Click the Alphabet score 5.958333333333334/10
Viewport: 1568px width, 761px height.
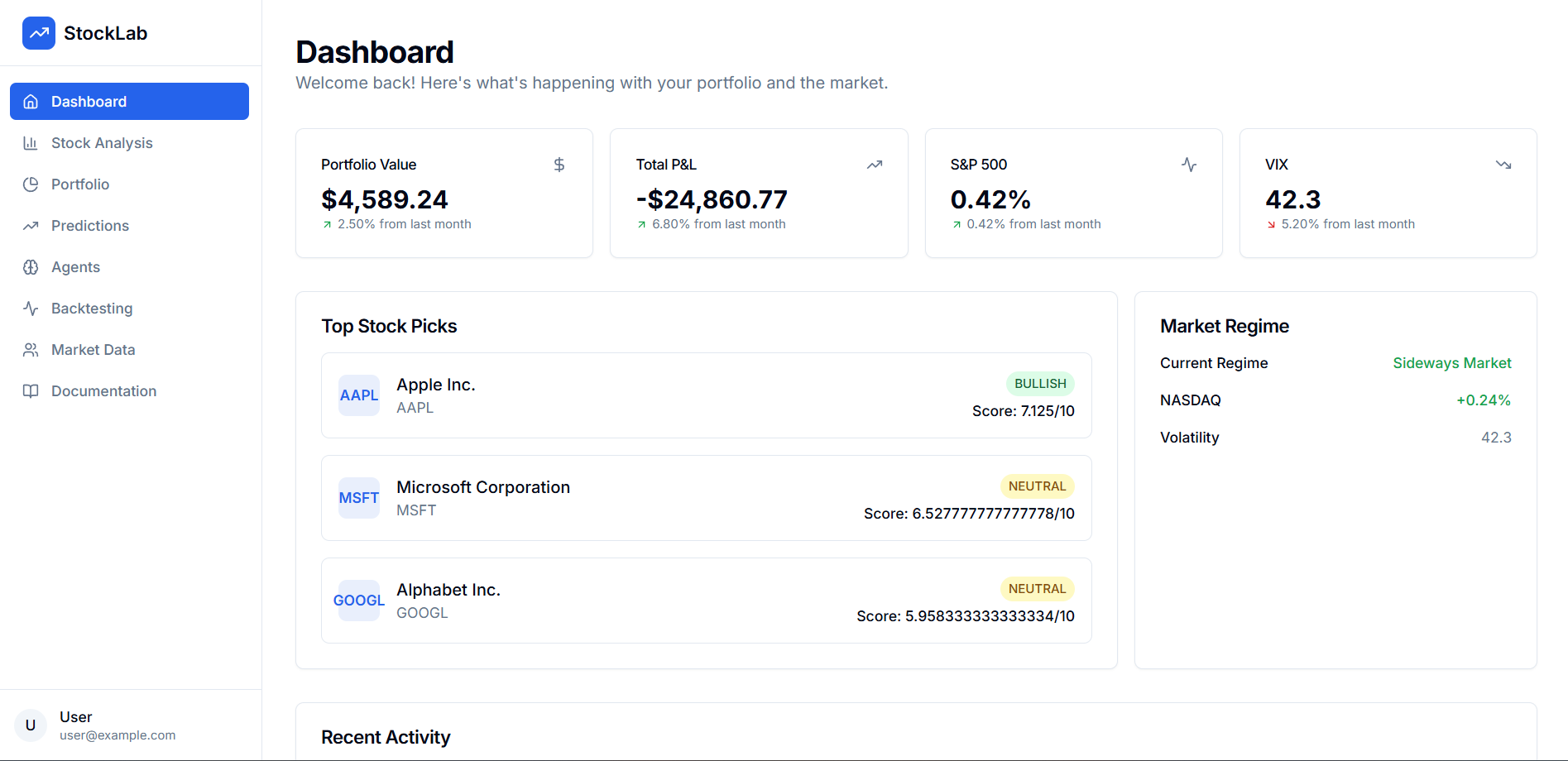[966, 616]
